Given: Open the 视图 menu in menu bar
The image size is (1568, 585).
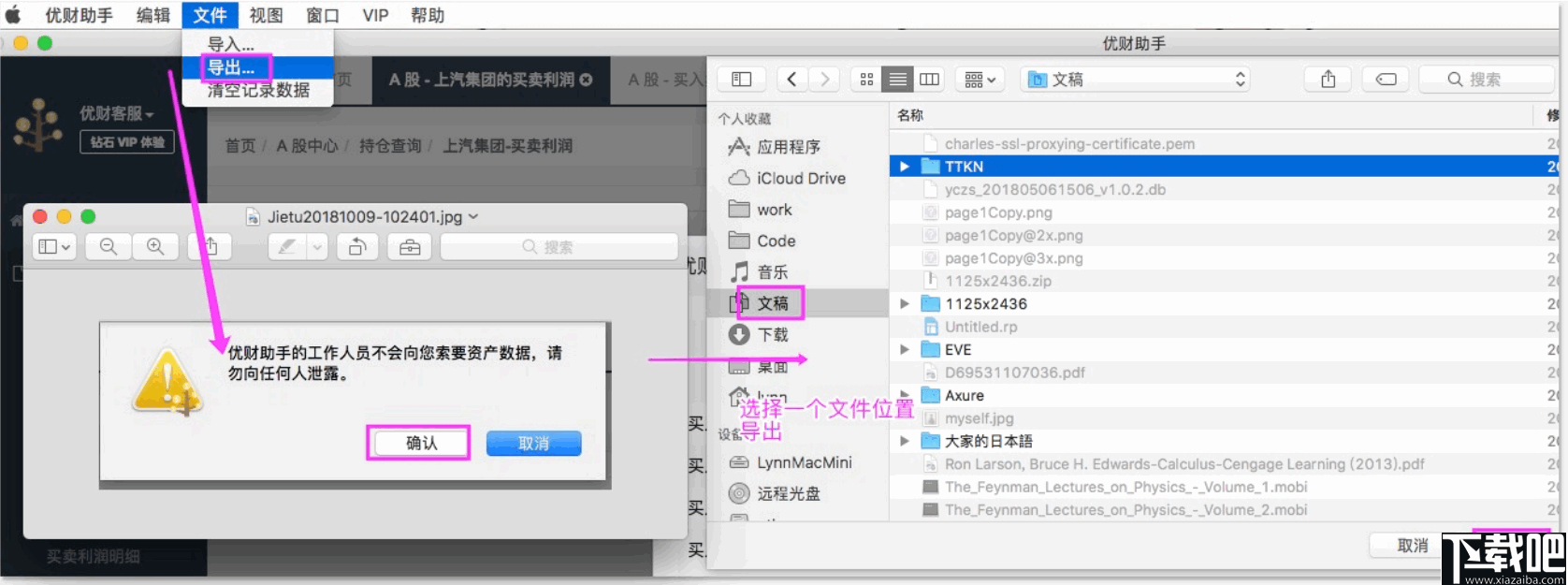Looking at the screenshot, I should 266,15.
